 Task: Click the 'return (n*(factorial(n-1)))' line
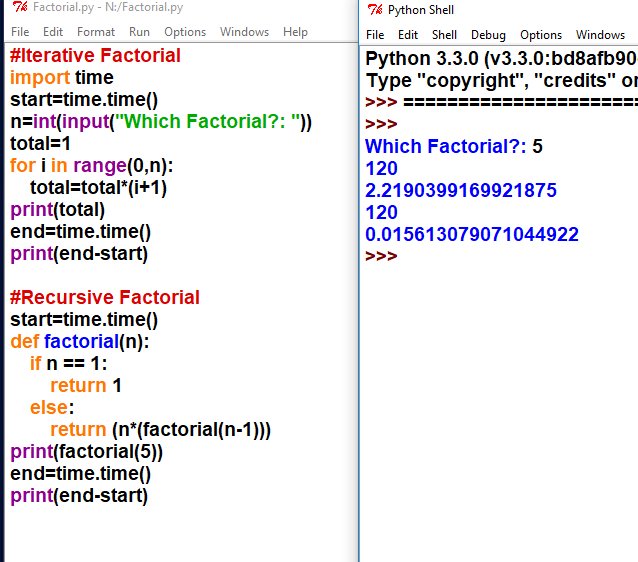[x=160, y=430]
